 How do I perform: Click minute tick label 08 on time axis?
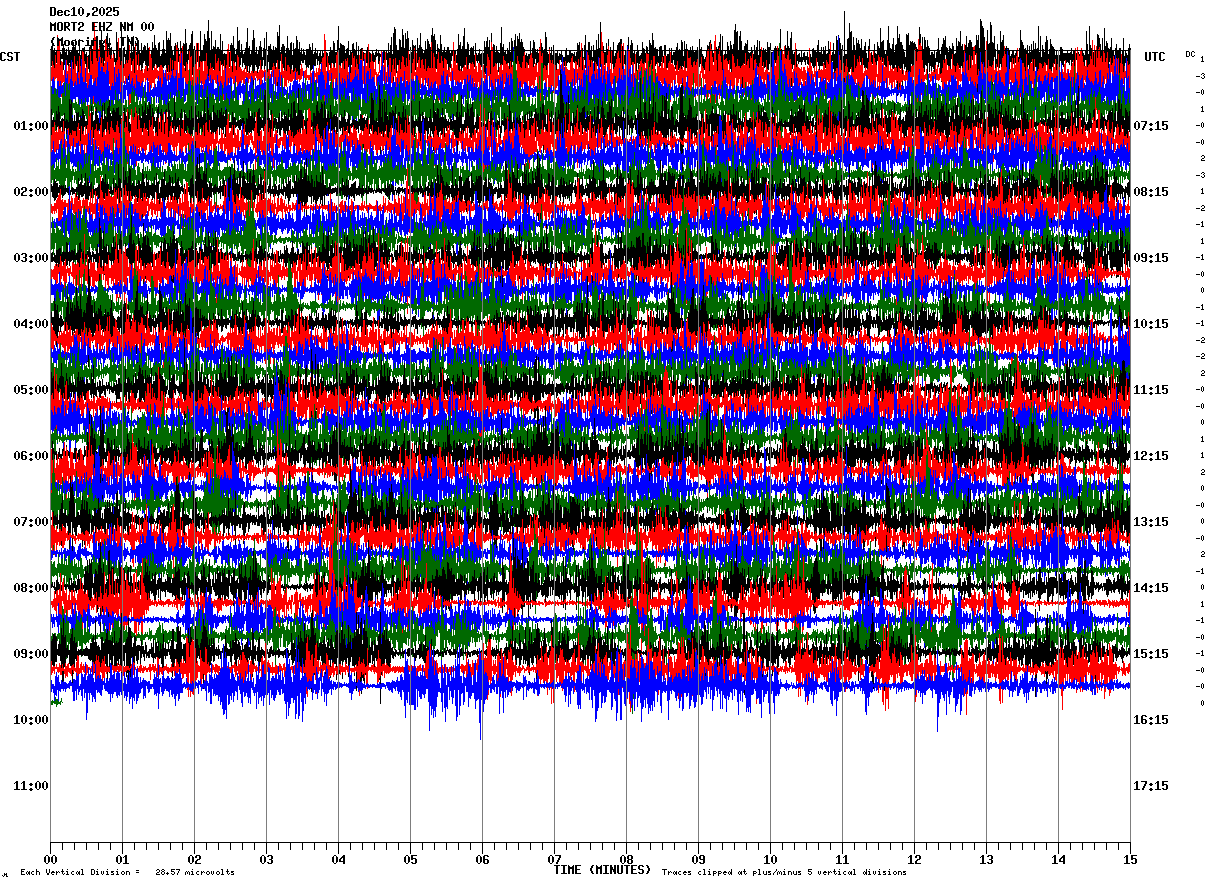(626, 859)
